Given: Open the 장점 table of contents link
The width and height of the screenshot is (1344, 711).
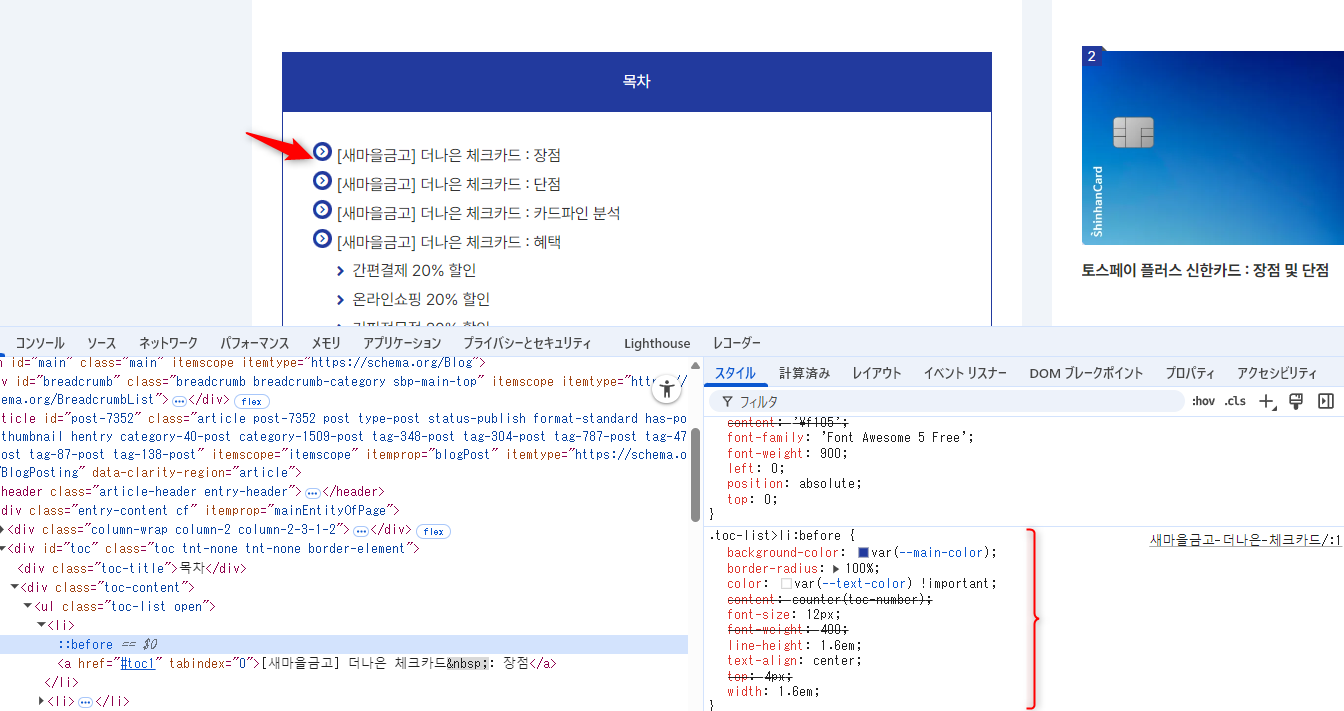Looking at the screenshot, I should tap(449, 155).
